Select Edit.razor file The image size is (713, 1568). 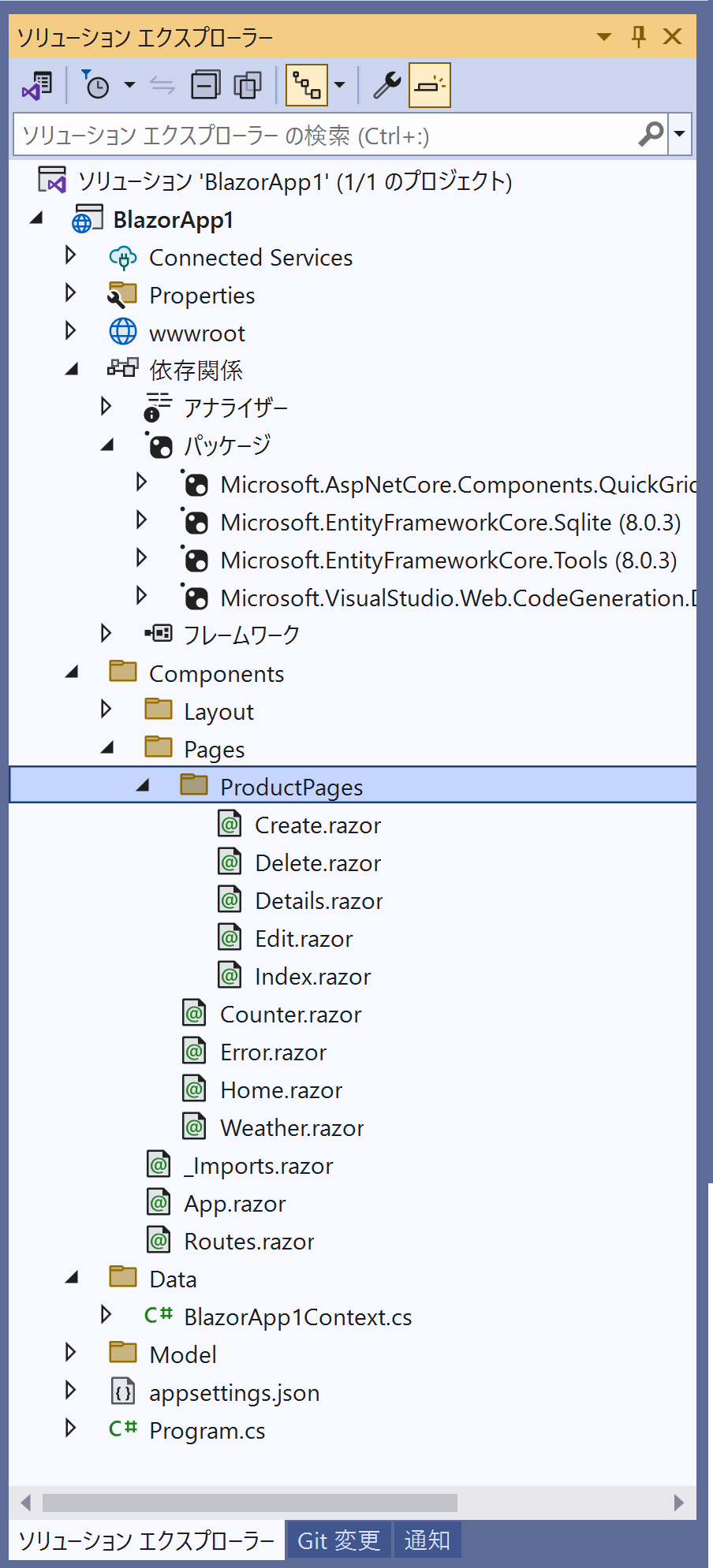coord(304,939)
